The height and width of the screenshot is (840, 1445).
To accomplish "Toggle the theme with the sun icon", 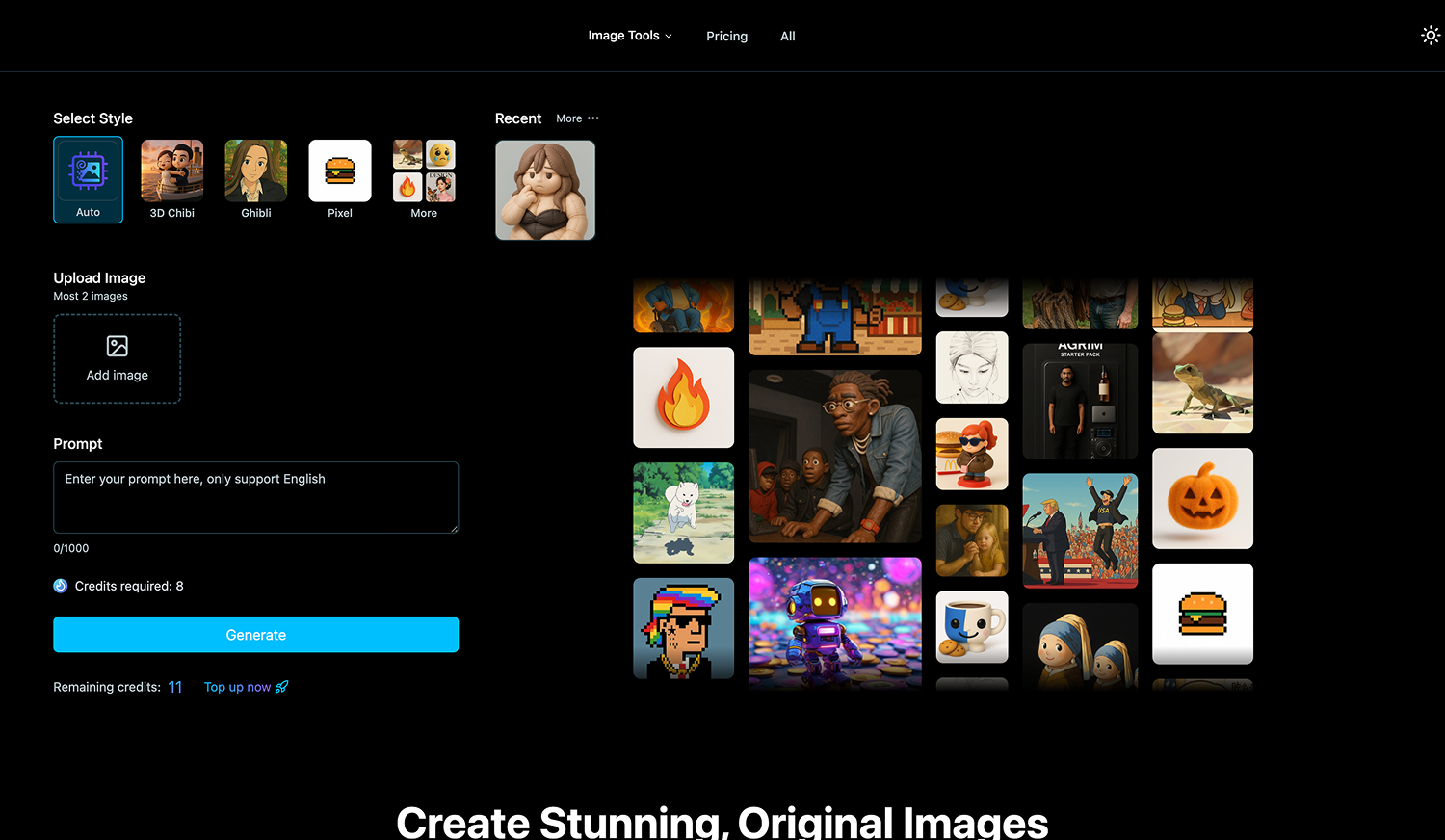I will [x=1431, y=35].
